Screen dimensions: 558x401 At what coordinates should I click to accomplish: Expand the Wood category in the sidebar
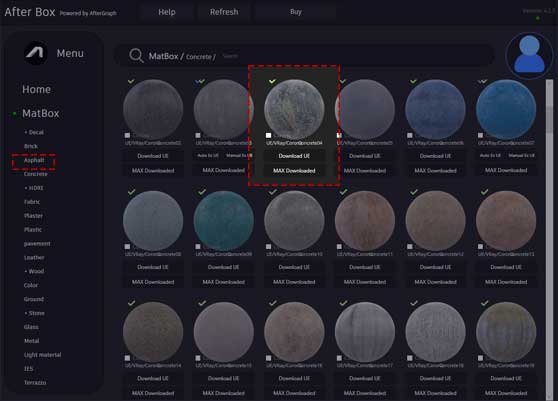click(34, 271)
